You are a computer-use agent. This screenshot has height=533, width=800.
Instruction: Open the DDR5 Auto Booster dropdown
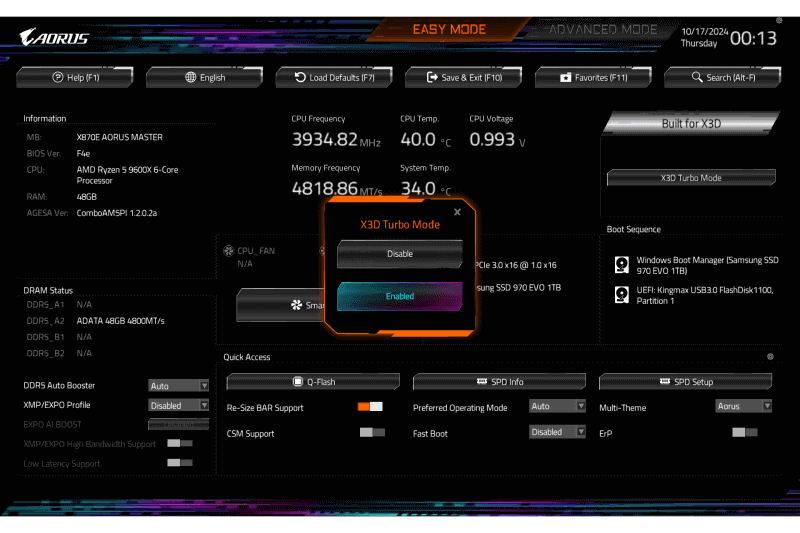(x=179, y=386)
